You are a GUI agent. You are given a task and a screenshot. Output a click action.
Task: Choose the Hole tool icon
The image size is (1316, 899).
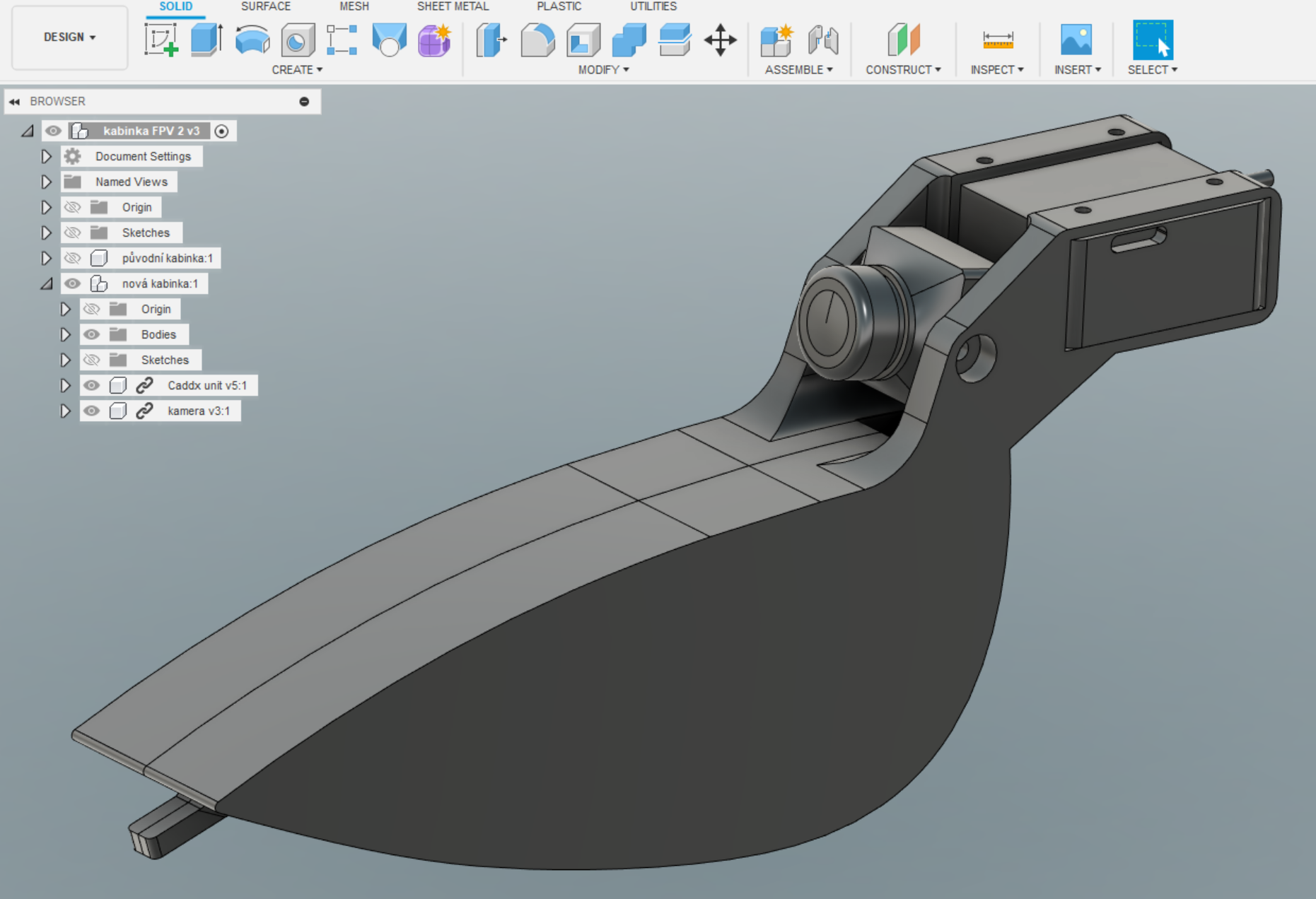[298, 40]
